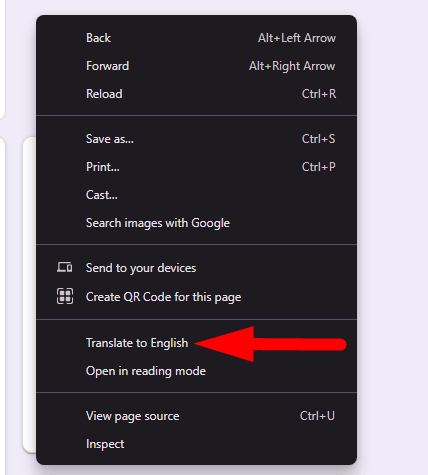Click Search images with Google

pos(196,223)
